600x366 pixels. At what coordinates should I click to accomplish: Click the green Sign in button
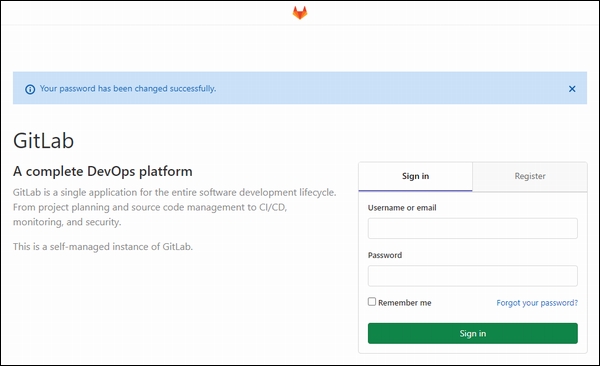click(x=473, y=333)
